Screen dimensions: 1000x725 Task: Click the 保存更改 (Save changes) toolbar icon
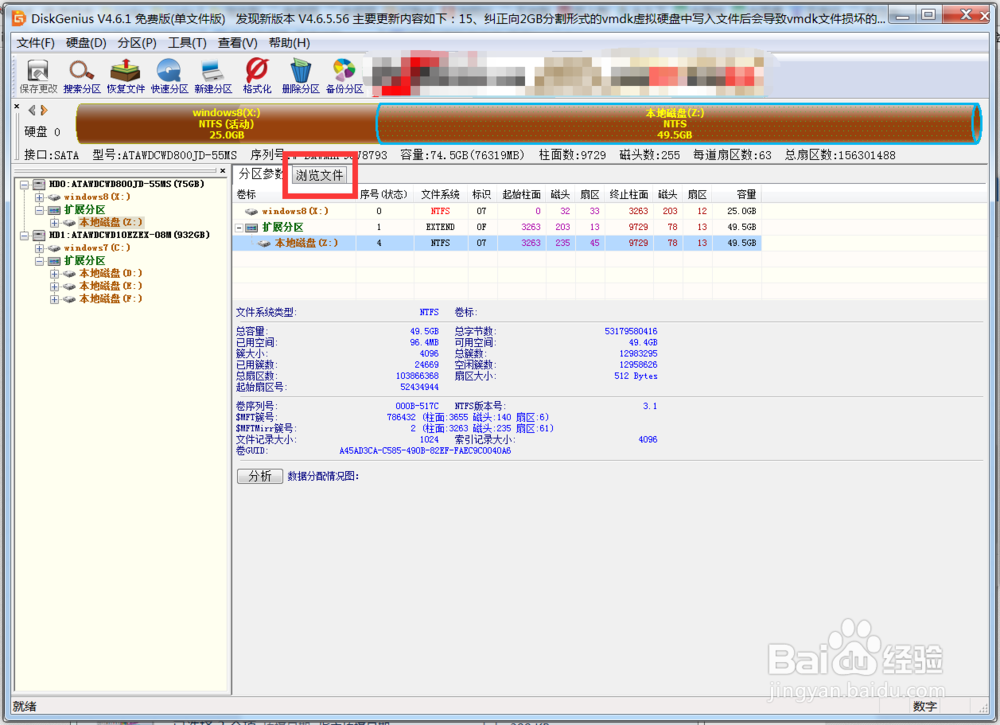click(38, 76)
